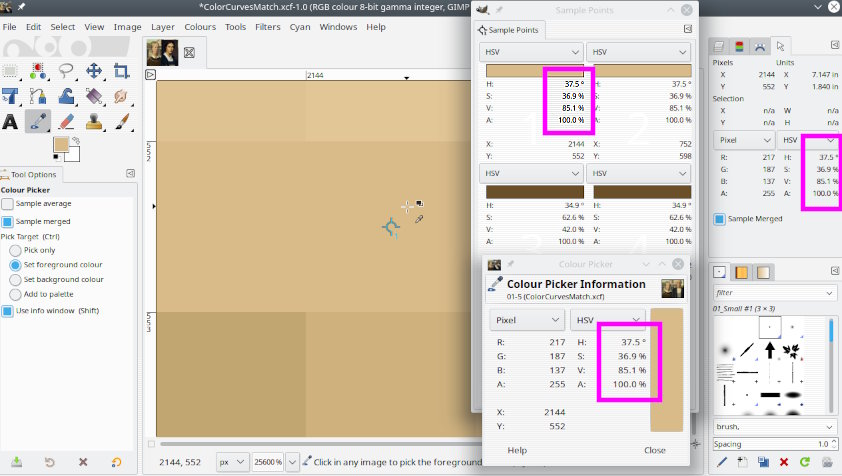This screenshot has width=842, height=476.
Task: Click the background colour swatch in toolbox
Action: click(x=74, y=156)
